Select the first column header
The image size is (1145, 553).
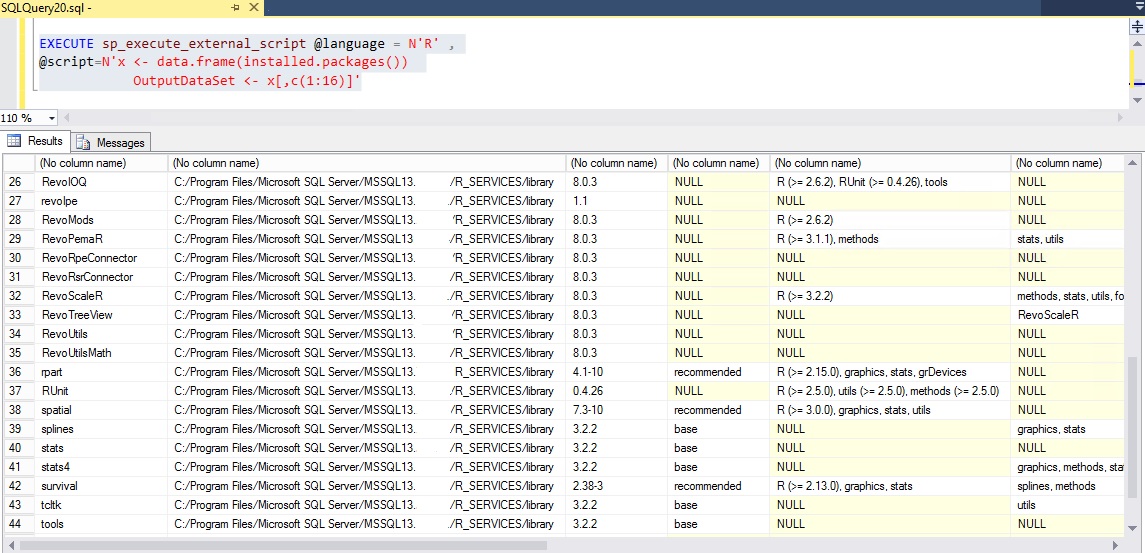pos(100,163)
